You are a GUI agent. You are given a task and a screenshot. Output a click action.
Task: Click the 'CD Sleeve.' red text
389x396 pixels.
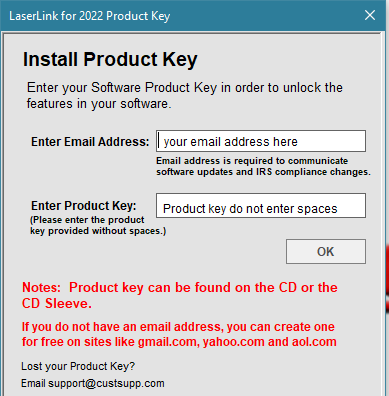point(57,303)
